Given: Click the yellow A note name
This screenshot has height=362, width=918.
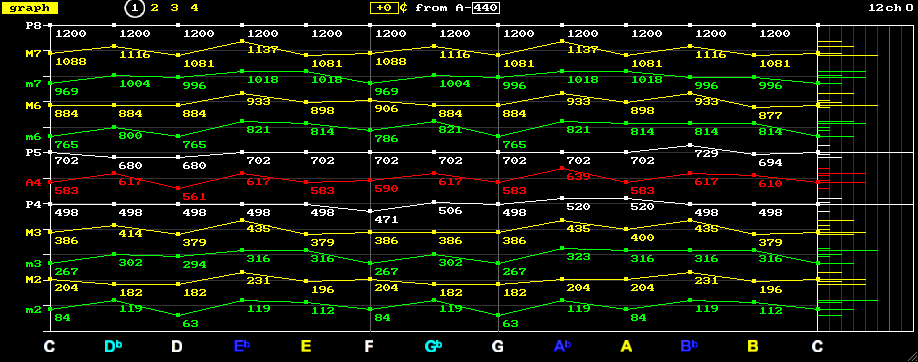Looking at the screenshot, I should click(626, 346).
